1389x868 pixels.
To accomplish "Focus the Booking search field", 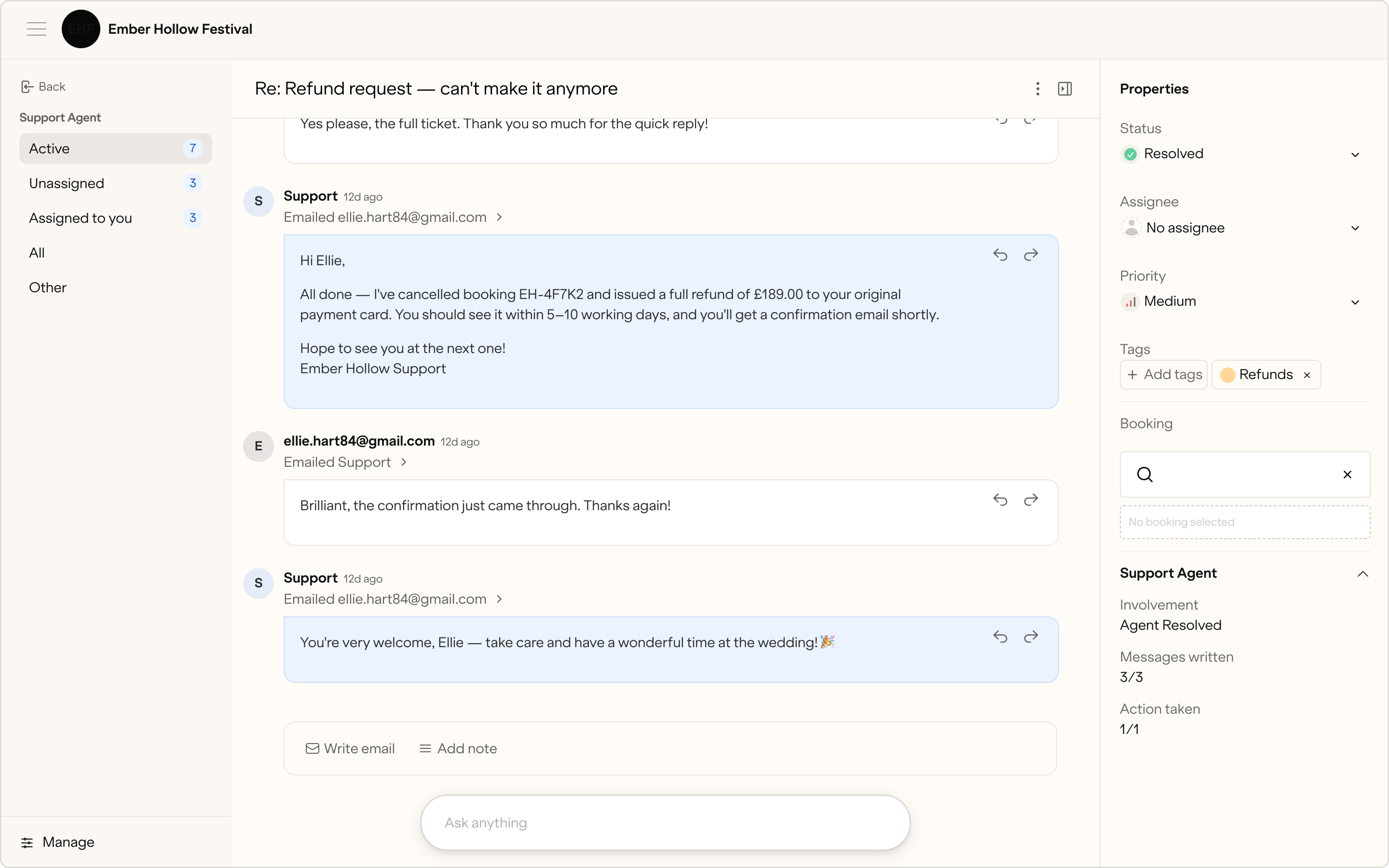I will click(x=1245, y=474).
